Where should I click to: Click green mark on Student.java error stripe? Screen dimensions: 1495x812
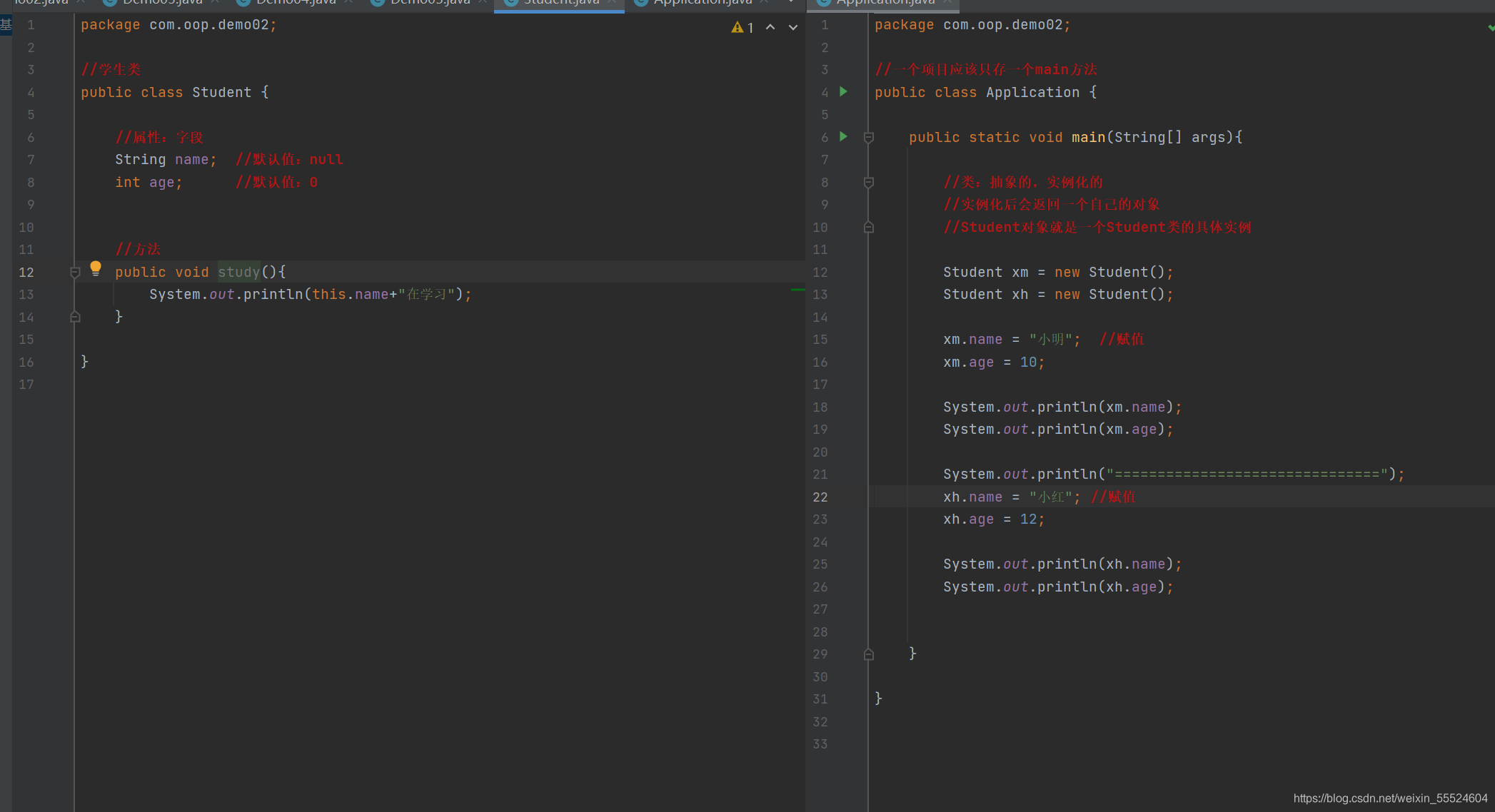(x=797, y=290)
